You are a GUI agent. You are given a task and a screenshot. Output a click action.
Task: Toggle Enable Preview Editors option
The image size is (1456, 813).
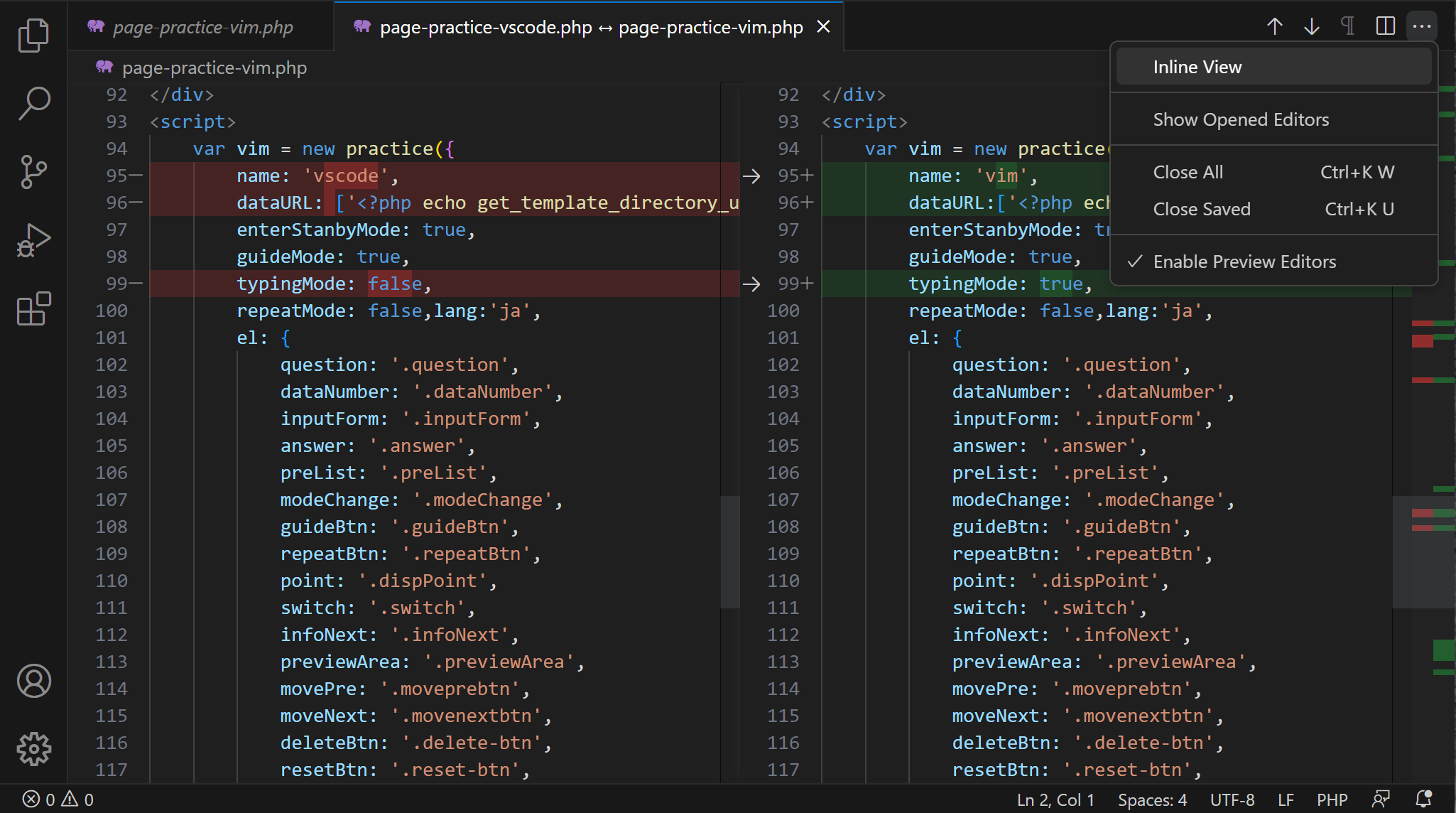coord(1273,262)
